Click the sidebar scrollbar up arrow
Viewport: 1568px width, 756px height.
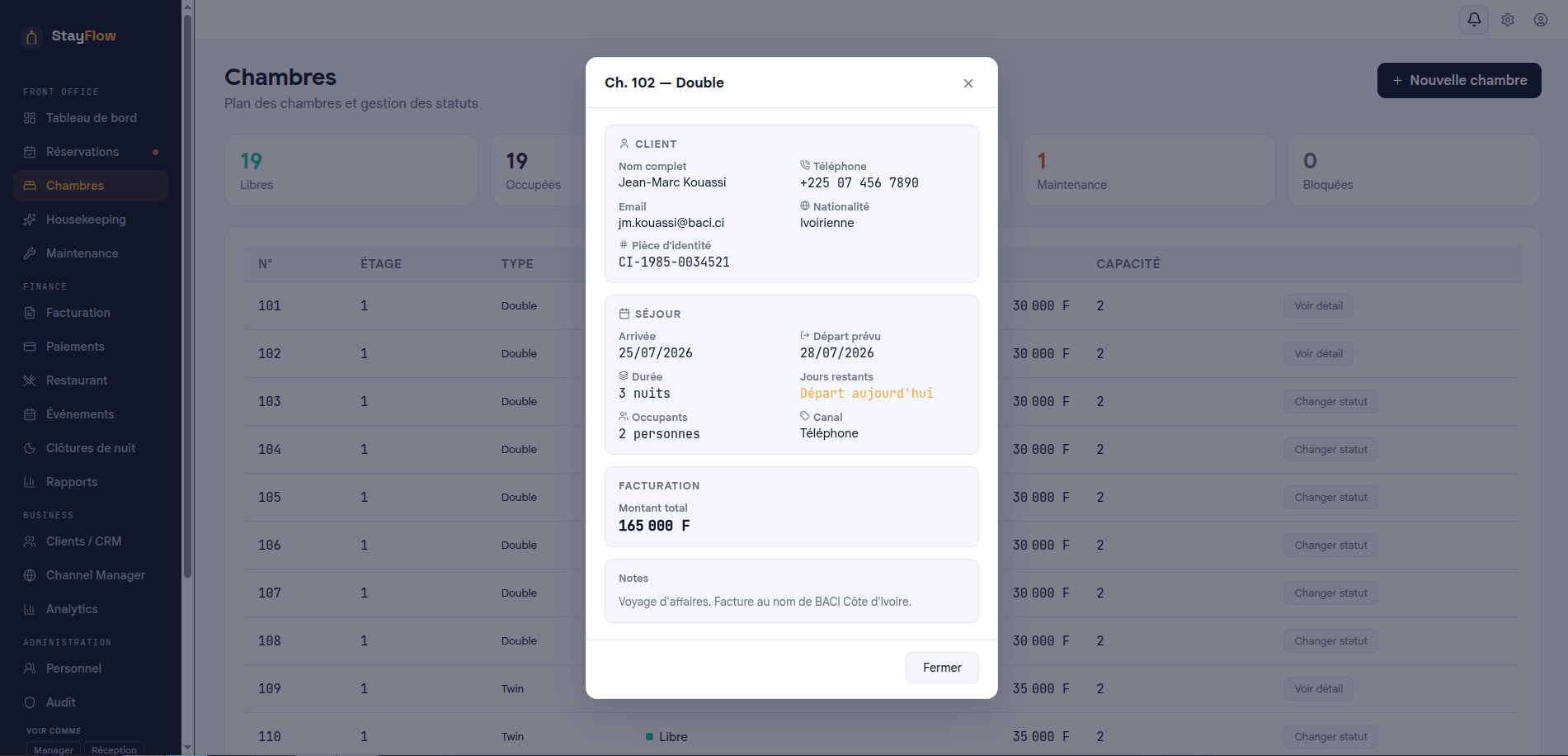pos(187,7)
